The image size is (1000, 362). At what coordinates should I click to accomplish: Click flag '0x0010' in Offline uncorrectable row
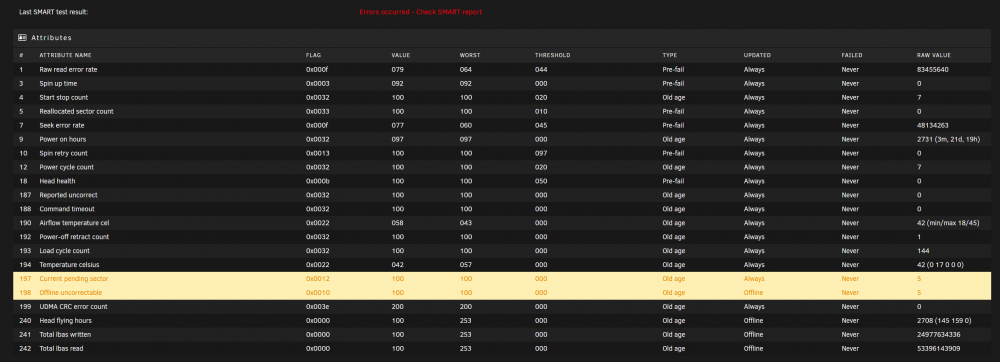(x=318, y=293)
